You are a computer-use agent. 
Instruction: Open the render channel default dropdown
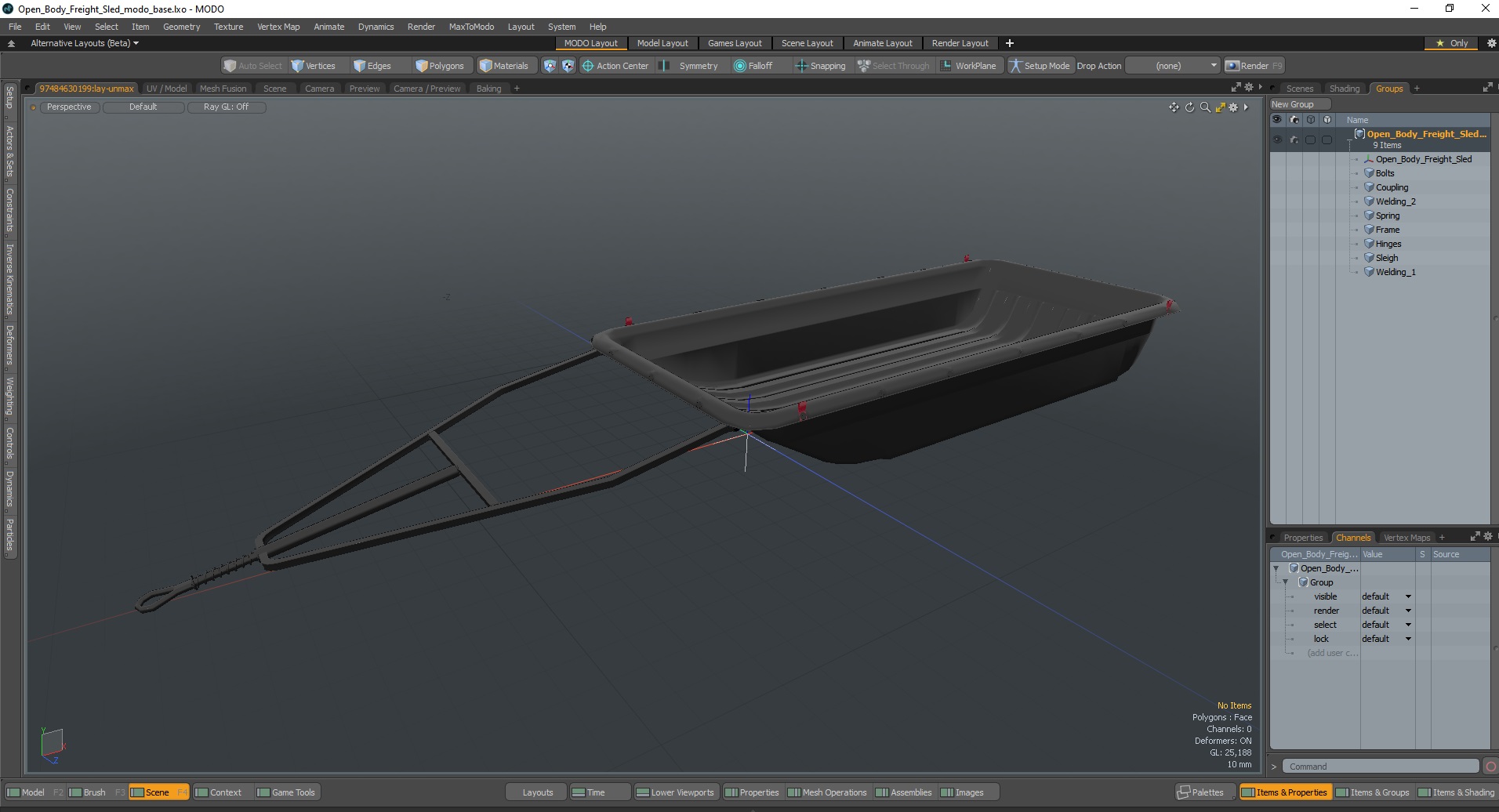(x=1386, y=611)
